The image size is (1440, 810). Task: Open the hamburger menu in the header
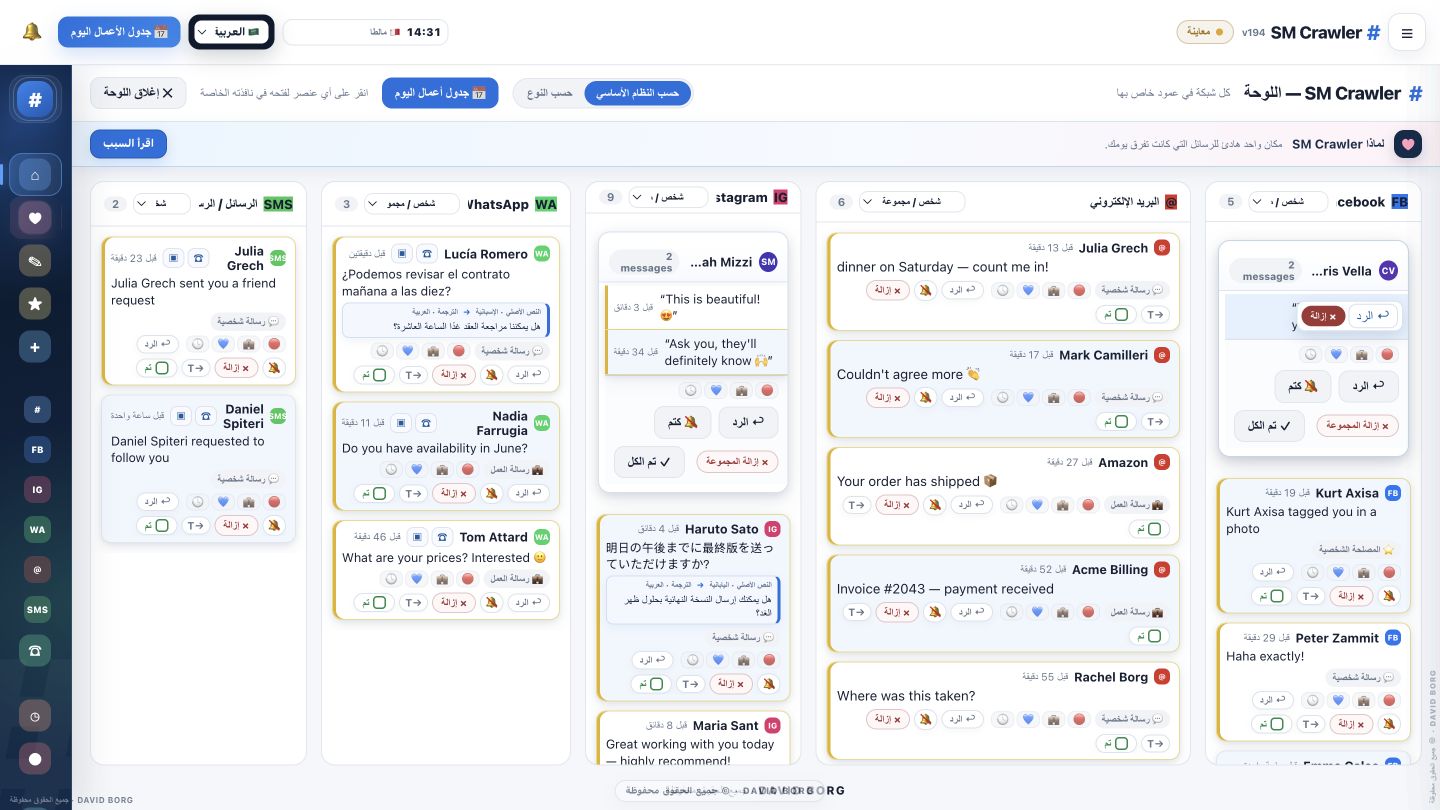(1407, 33)
